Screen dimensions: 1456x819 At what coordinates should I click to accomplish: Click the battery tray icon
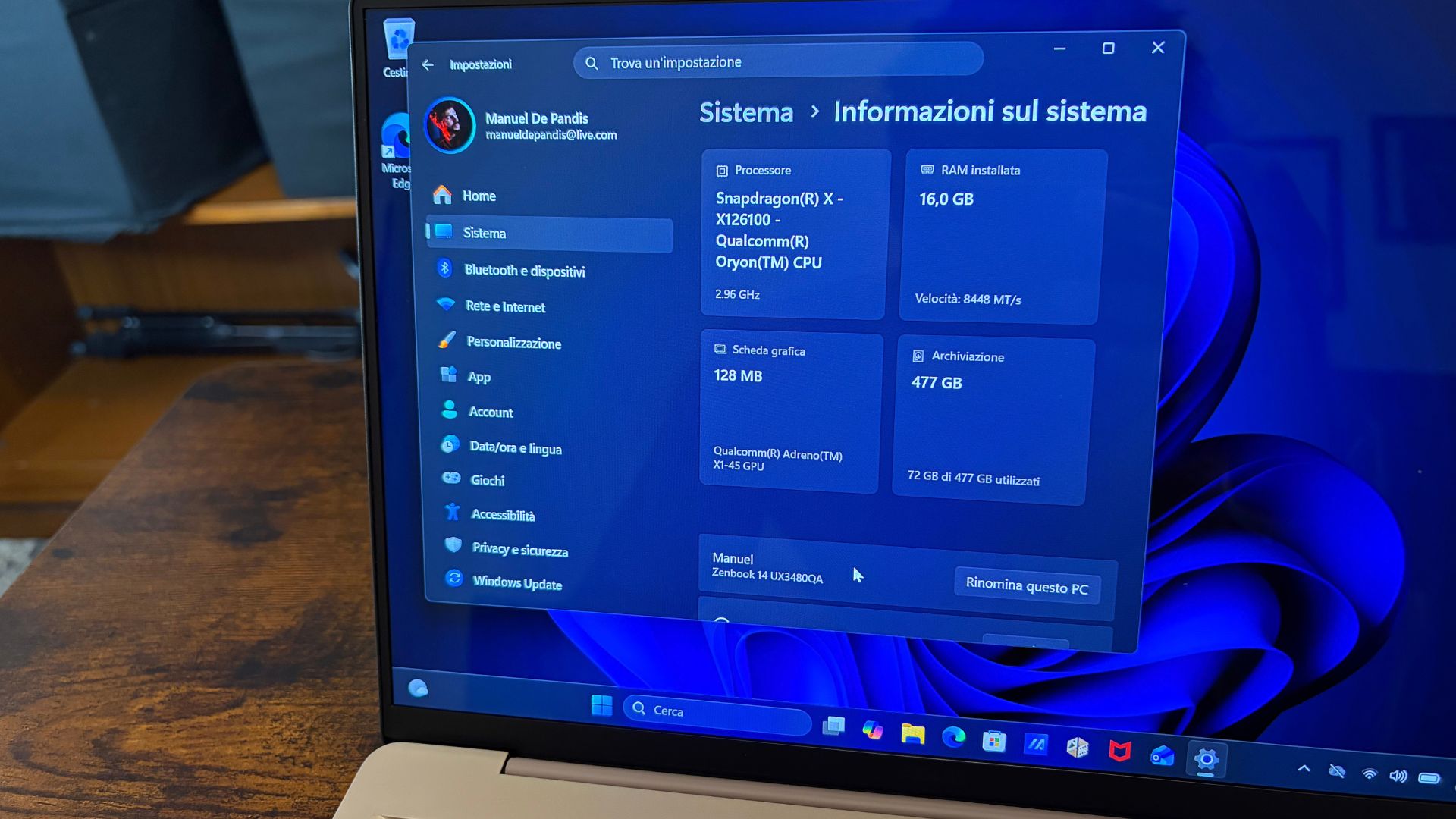tap(1429, 778)
